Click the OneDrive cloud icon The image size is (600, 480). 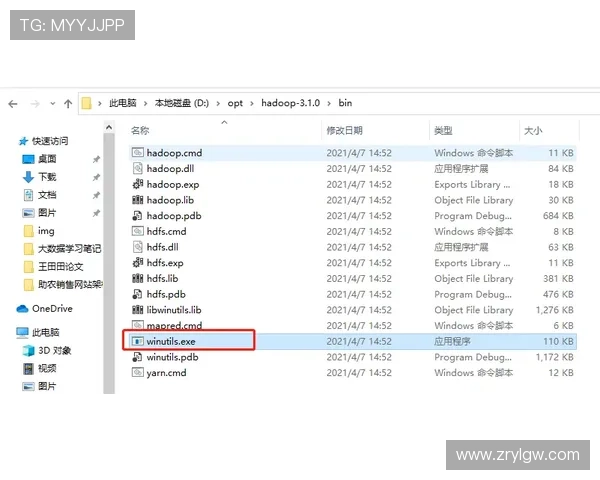pos(22,309)
